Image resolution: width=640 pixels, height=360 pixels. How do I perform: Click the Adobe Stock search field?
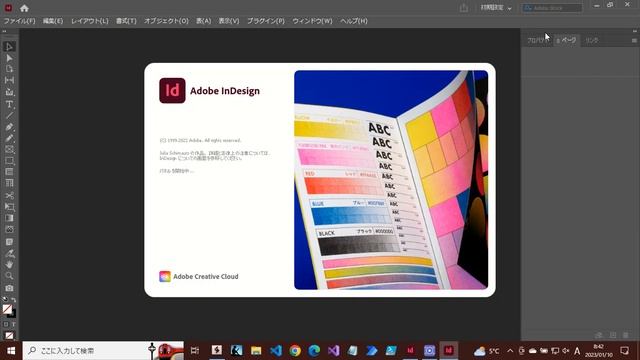pyautogui.click(x=552, y=8)
